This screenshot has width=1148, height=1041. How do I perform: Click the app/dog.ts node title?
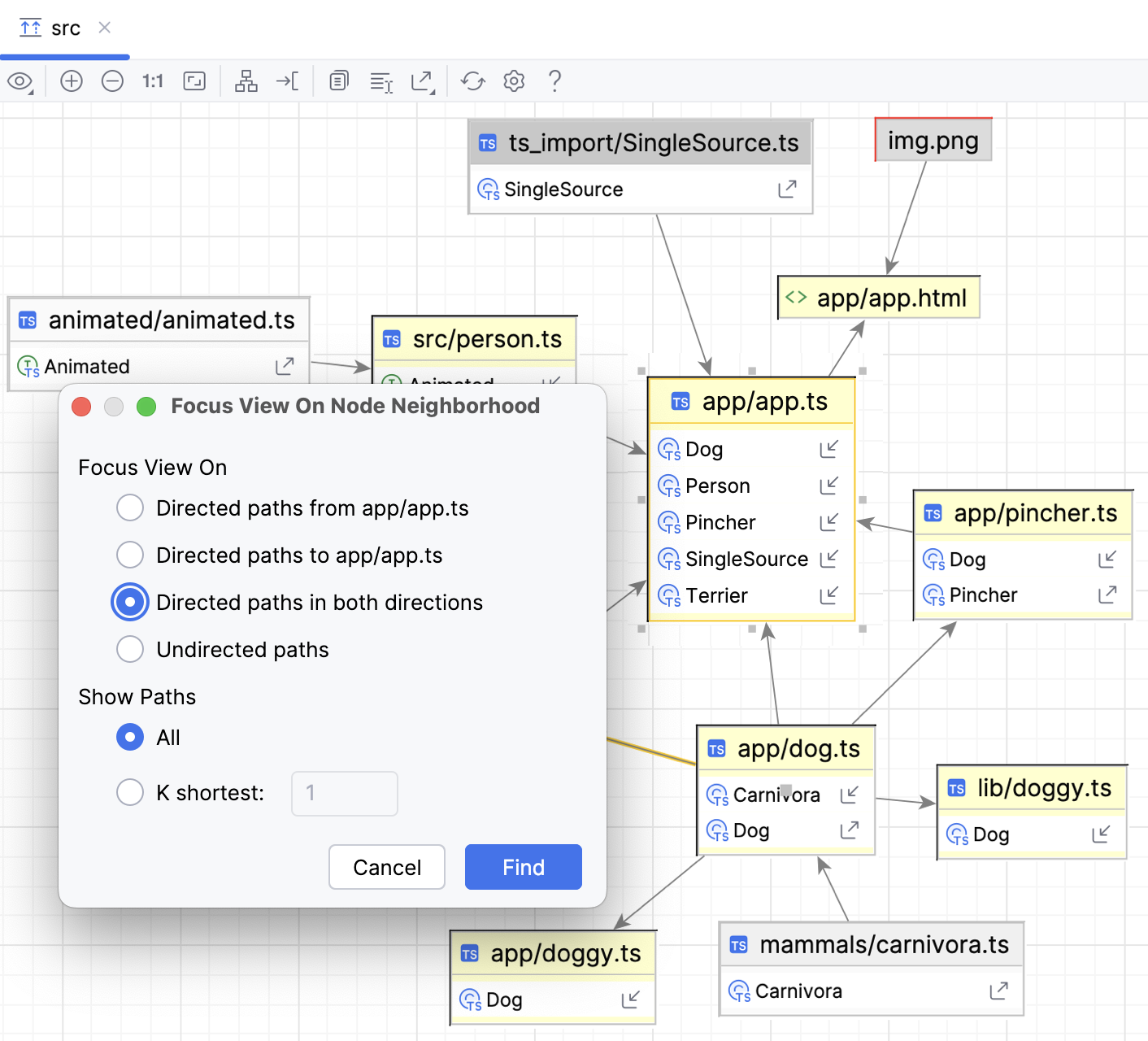(798, 748)
